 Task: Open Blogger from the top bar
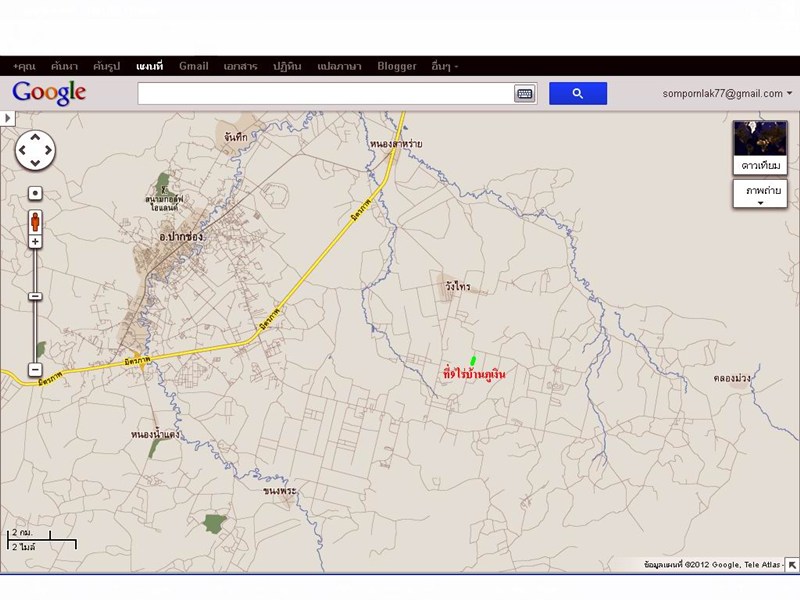click(397, 66)
